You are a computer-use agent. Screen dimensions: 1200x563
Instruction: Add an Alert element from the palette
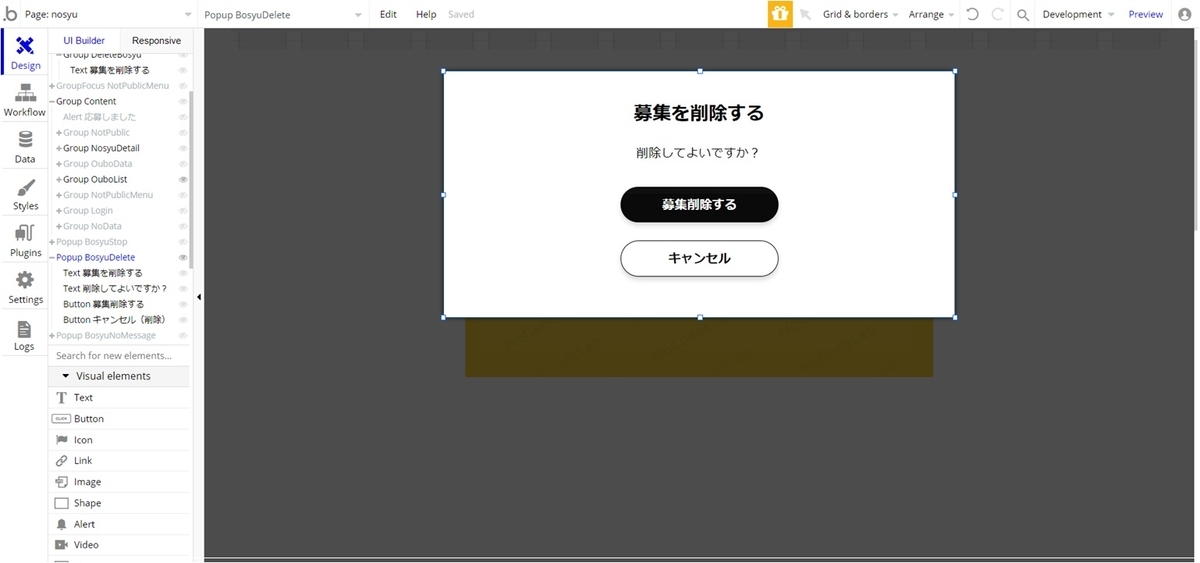point(118,524)
